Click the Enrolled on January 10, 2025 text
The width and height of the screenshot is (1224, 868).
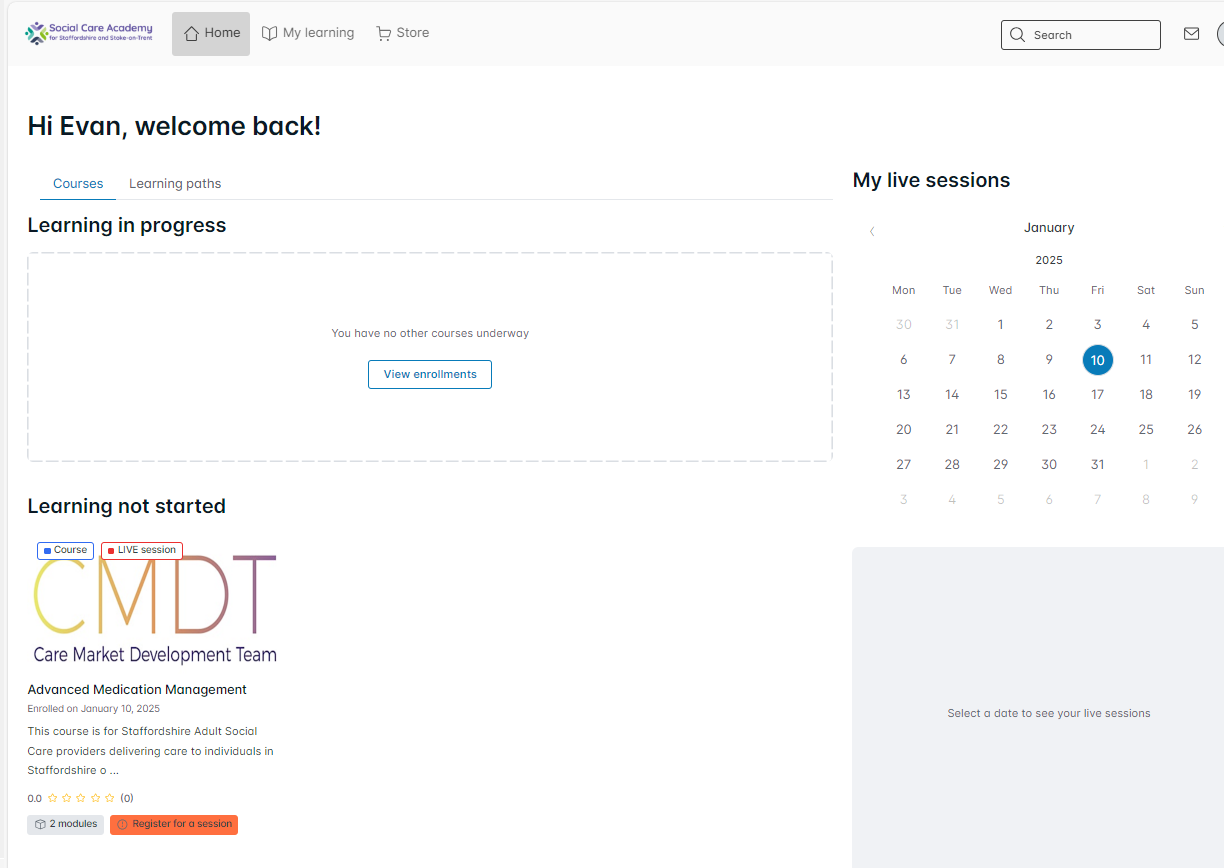click(93, 709)
